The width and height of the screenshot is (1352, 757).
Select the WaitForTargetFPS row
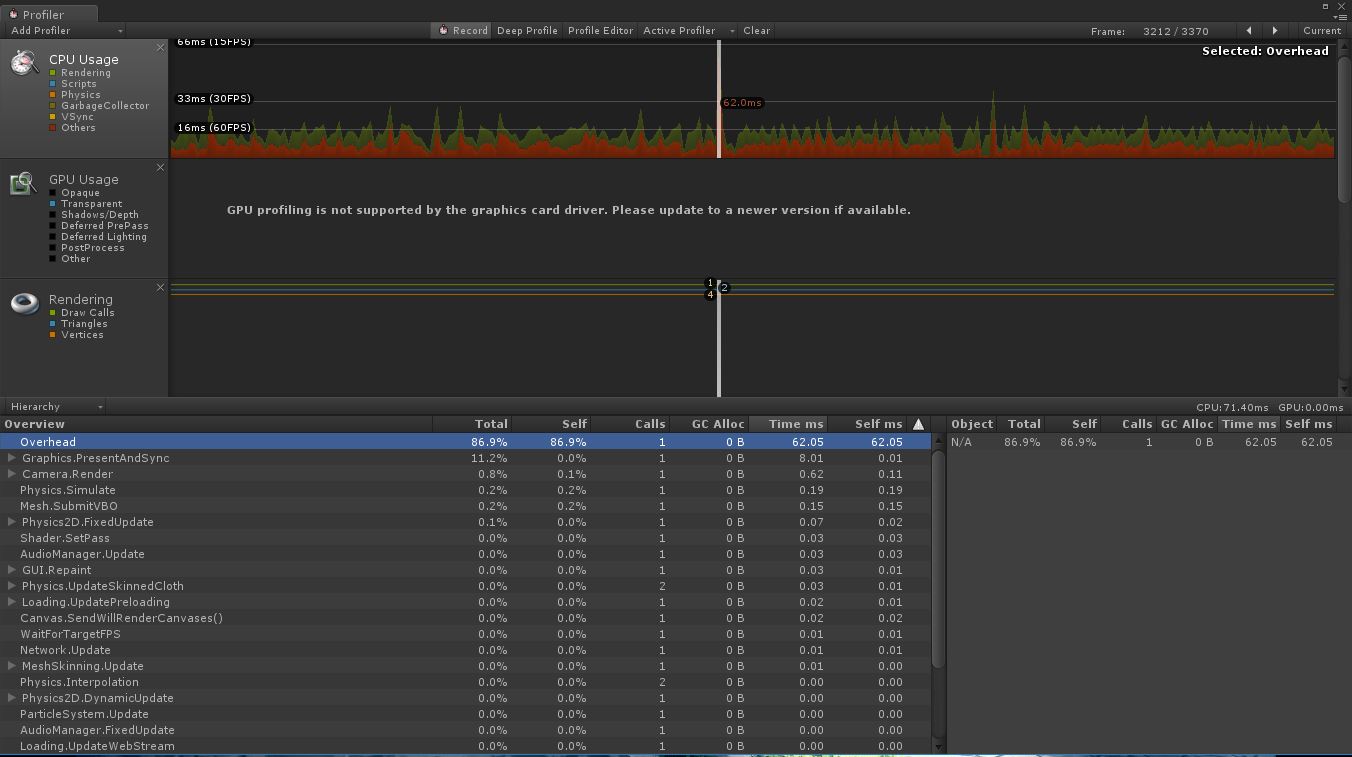(465, 634)
